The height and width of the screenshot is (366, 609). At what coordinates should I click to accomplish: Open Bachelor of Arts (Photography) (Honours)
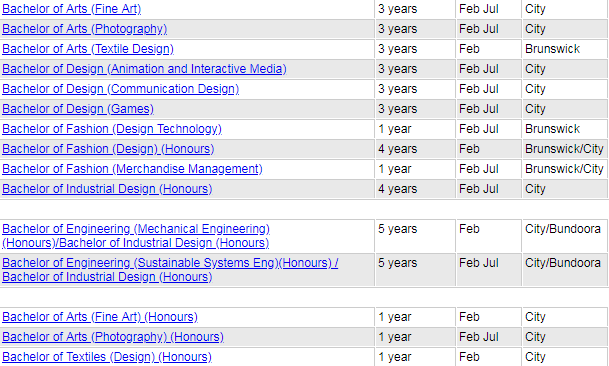click(113, 337)
